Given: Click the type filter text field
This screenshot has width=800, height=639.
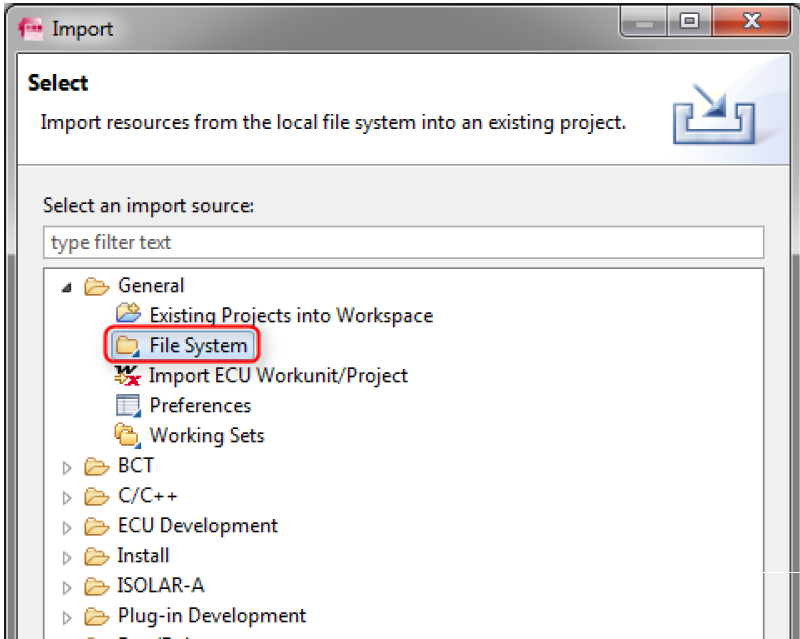Looking at the screenshot, I should point(403,243).
